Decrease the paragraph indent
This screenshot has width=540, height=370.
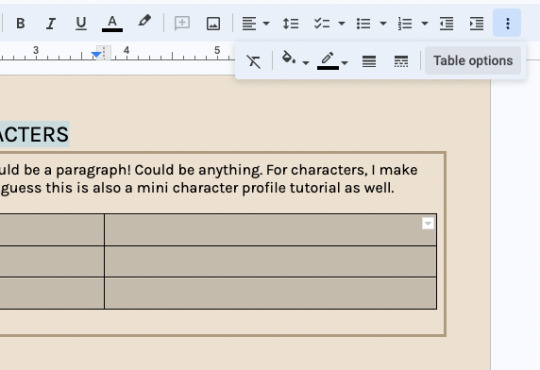[446, 23]
